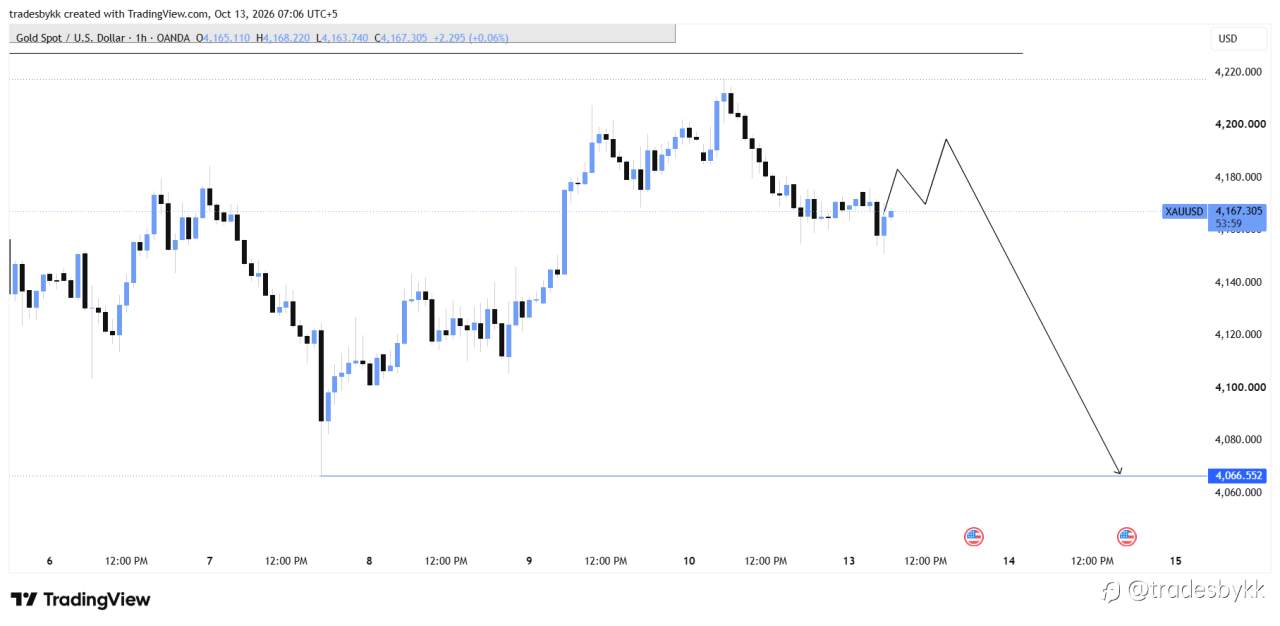The height and width of the screenshot is (626, 1280).
Task: Click the high value H4,168.220
Action: [x=283, y=38]
